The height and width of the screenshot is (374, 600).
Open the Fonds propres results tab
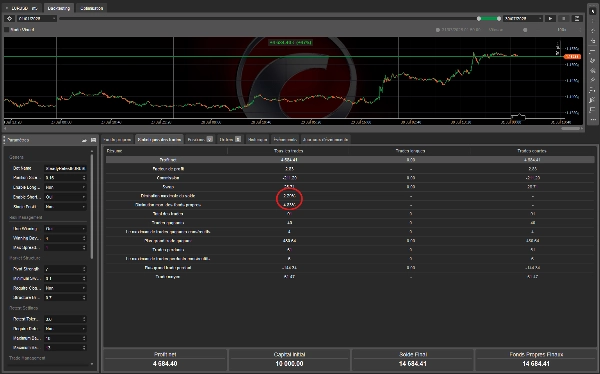pyautogui.click(x=117, y=139)
